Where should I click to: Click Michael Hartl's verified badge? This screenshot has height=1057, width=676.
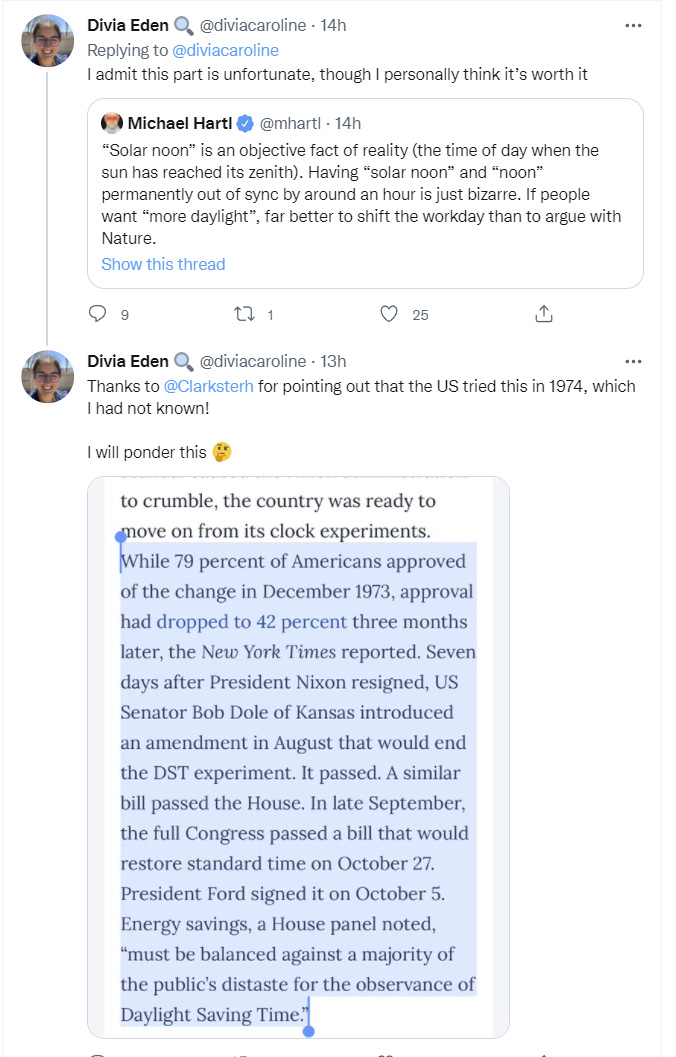pyautogui.click(x=245, y=123)
